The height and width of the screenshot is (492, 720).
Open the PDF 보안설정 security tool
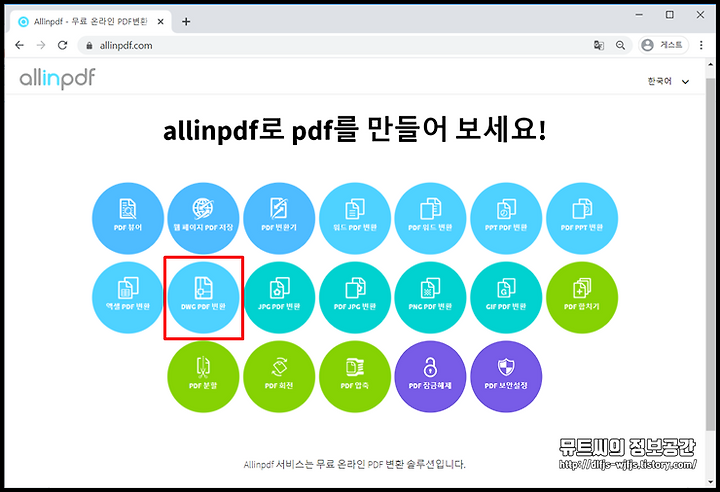pos(506,377)
